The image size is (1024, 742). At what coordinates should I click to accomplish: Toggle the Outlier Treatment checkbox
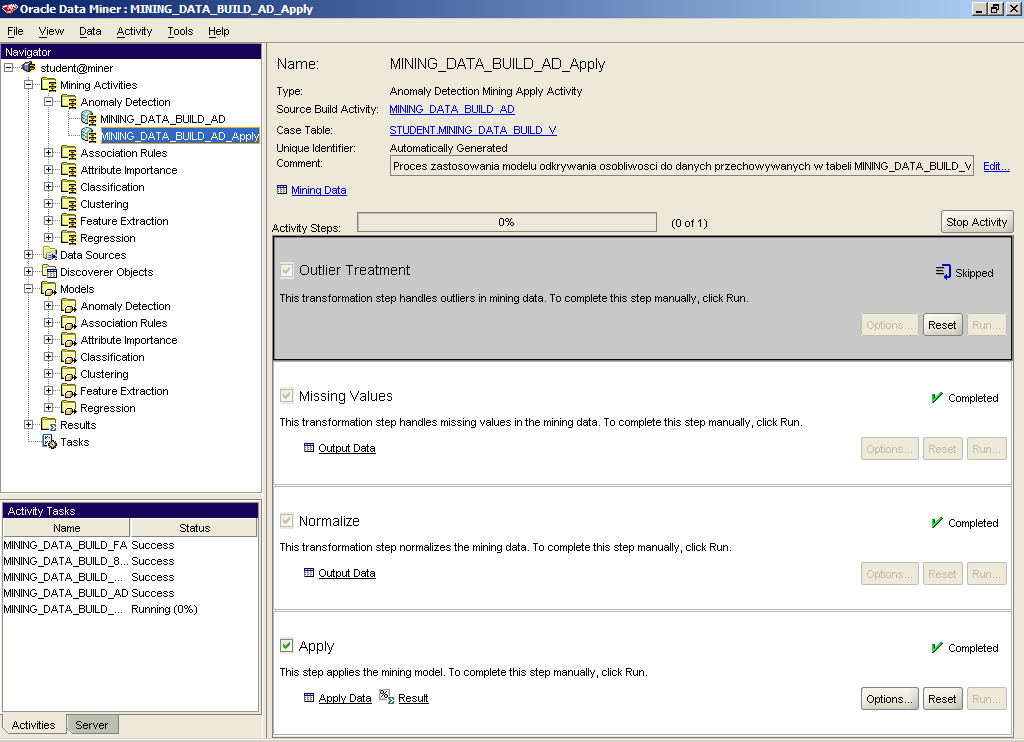286,270
